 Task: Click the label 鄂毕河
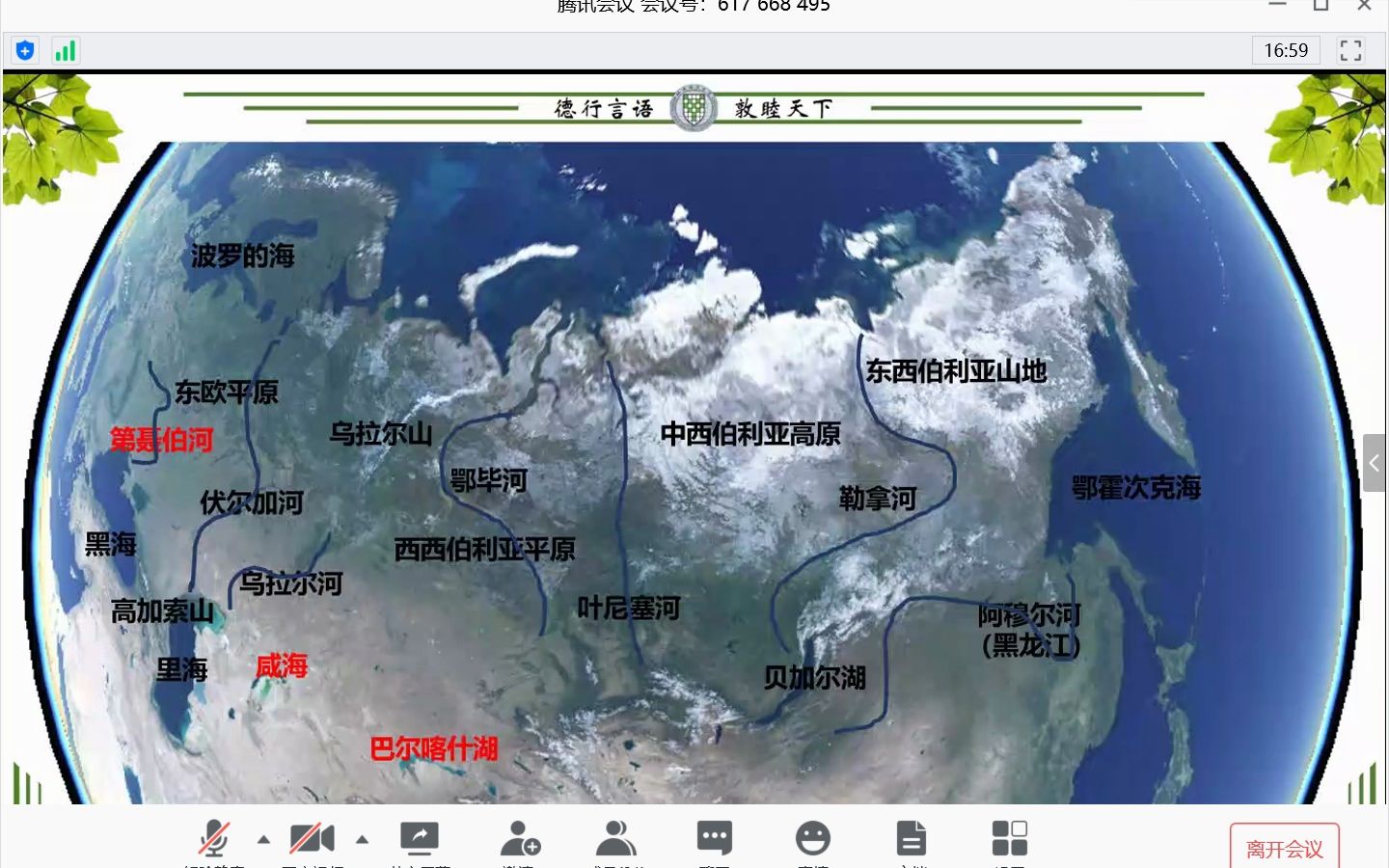[x=489, y=480]
